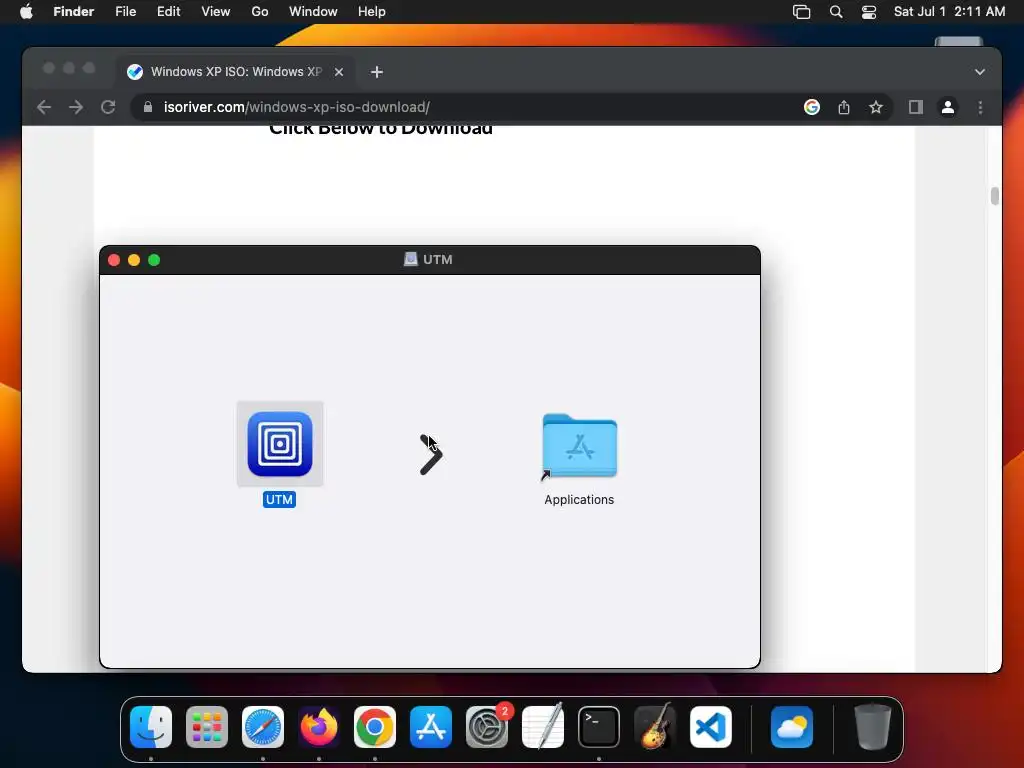Click the Applications folder label
The width and height of the screenshot is (1024, 768).
pyautogui.click(x=579, y=500)
